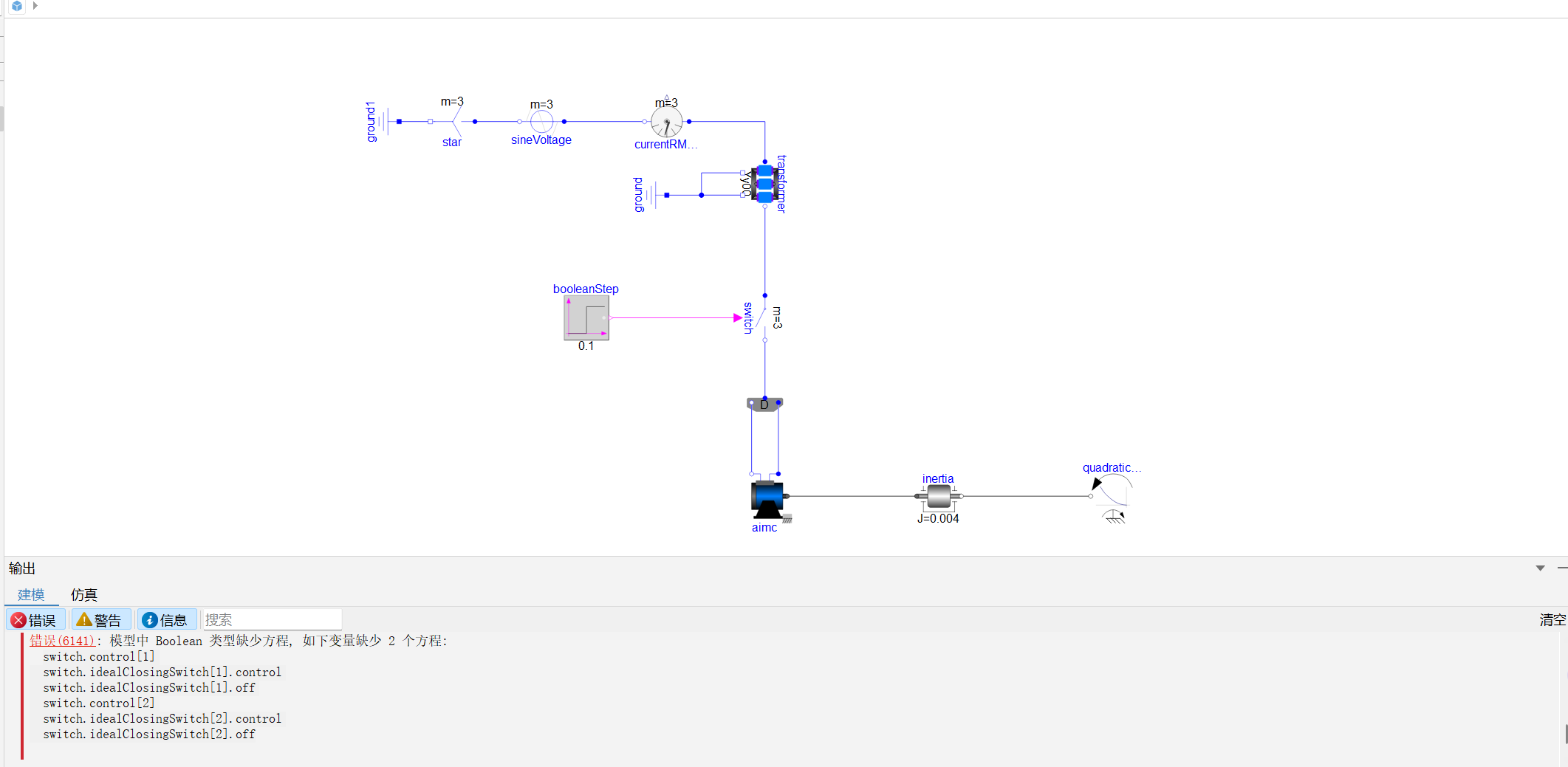
Task: Switch to the 仿真 output tab
Action: [x=84, y=595]
